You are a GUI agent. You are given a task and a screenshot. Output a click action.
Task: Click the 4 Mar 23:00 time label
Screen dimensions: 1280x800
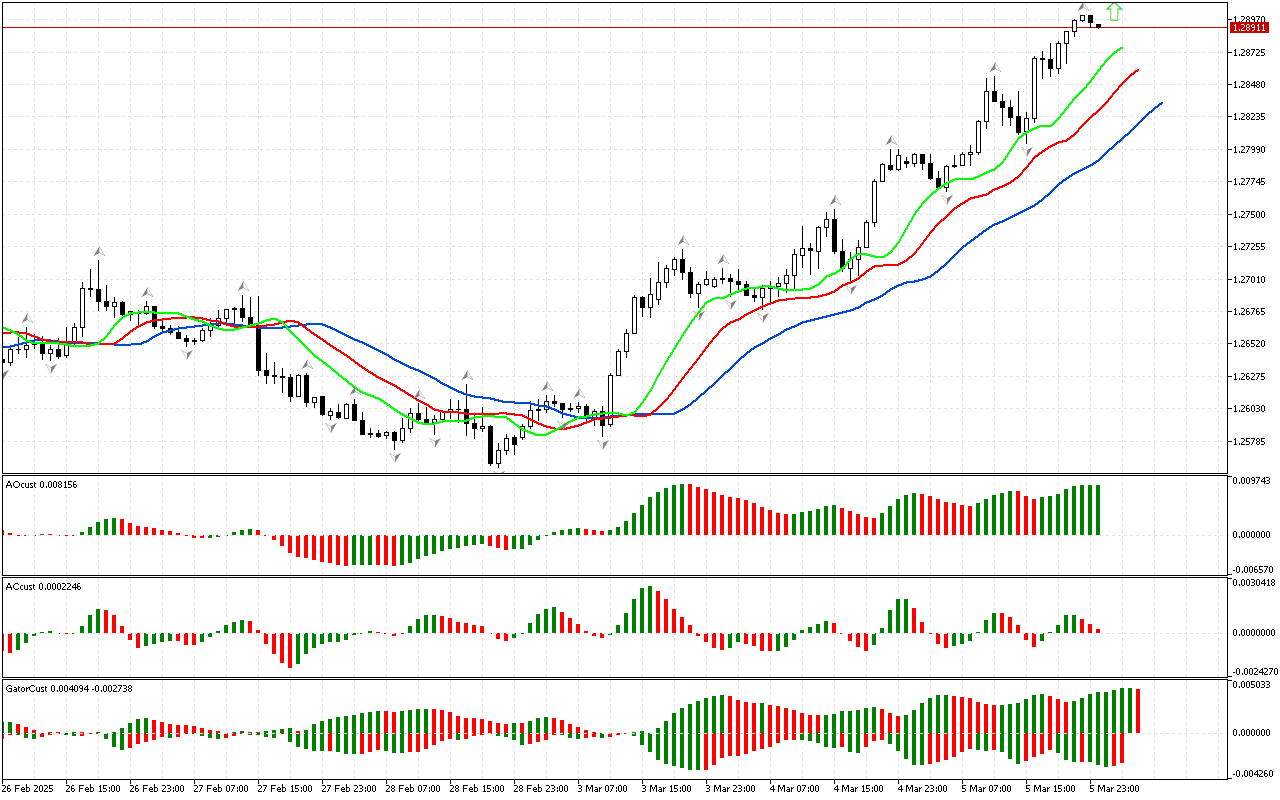(924, 789)
